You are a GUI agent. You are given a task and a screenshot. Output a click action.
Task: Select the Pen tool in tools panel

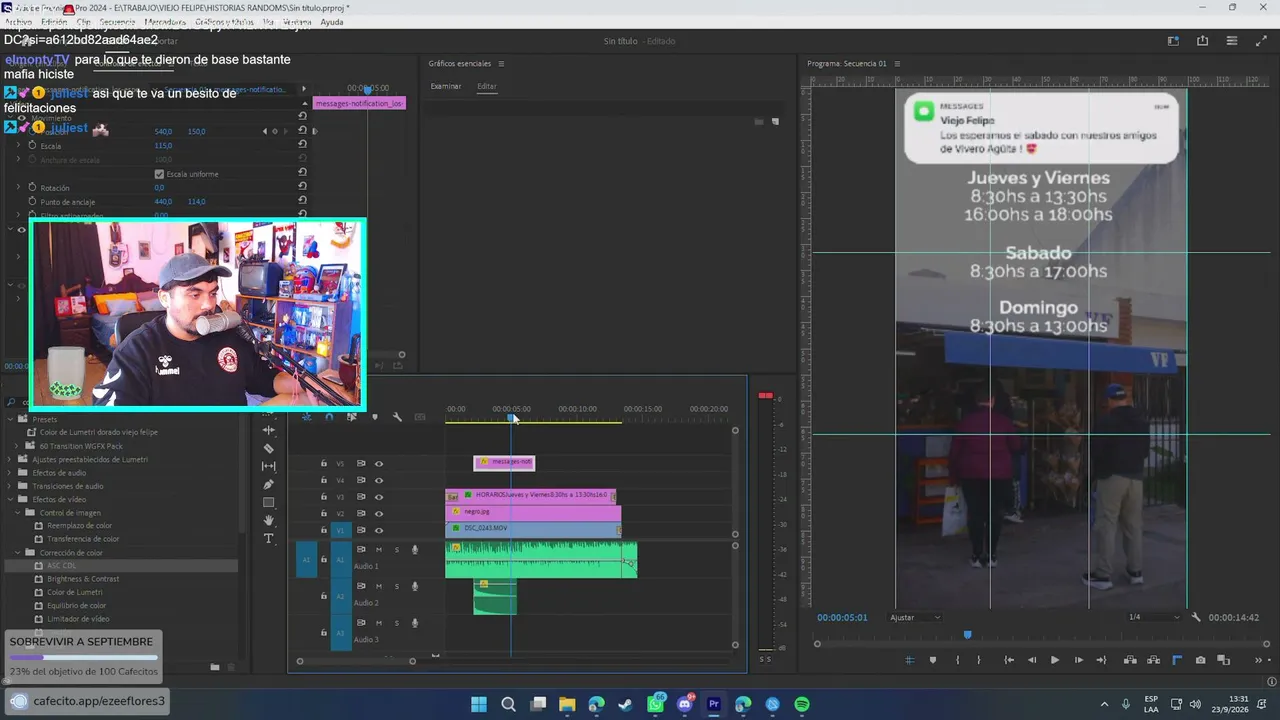pyautogui.click(x=268, y=484)
